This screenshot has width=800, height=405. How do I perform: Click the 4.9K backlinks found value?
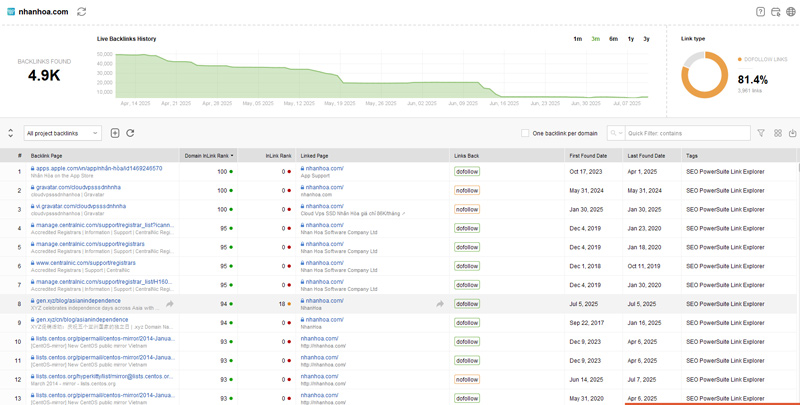(44, 75)
